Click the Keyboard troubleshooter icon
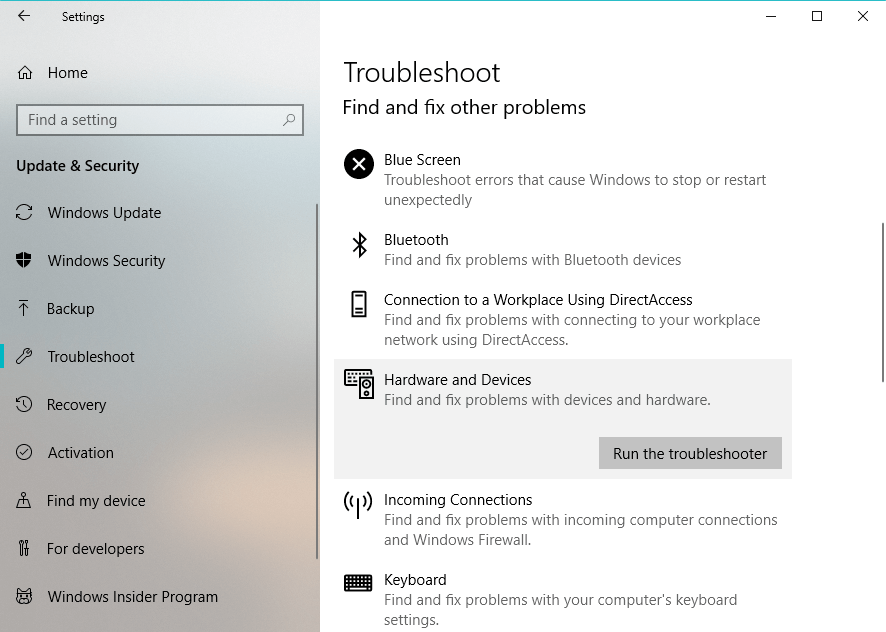The image size is (886, 632). click(358, 583)
